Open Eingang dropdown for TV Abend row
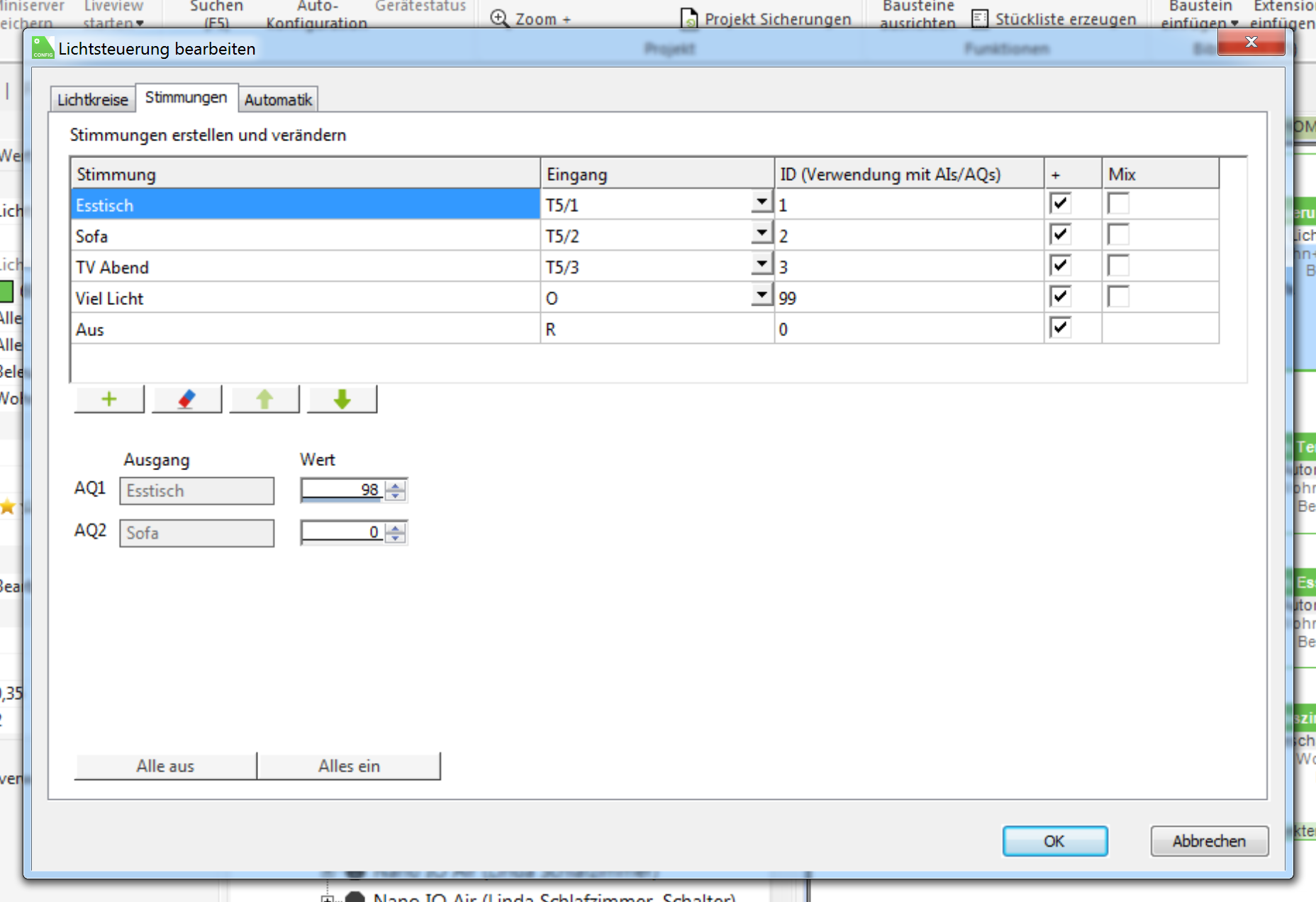The height and width of the screenshot is (902, 1316). point(762,264)
